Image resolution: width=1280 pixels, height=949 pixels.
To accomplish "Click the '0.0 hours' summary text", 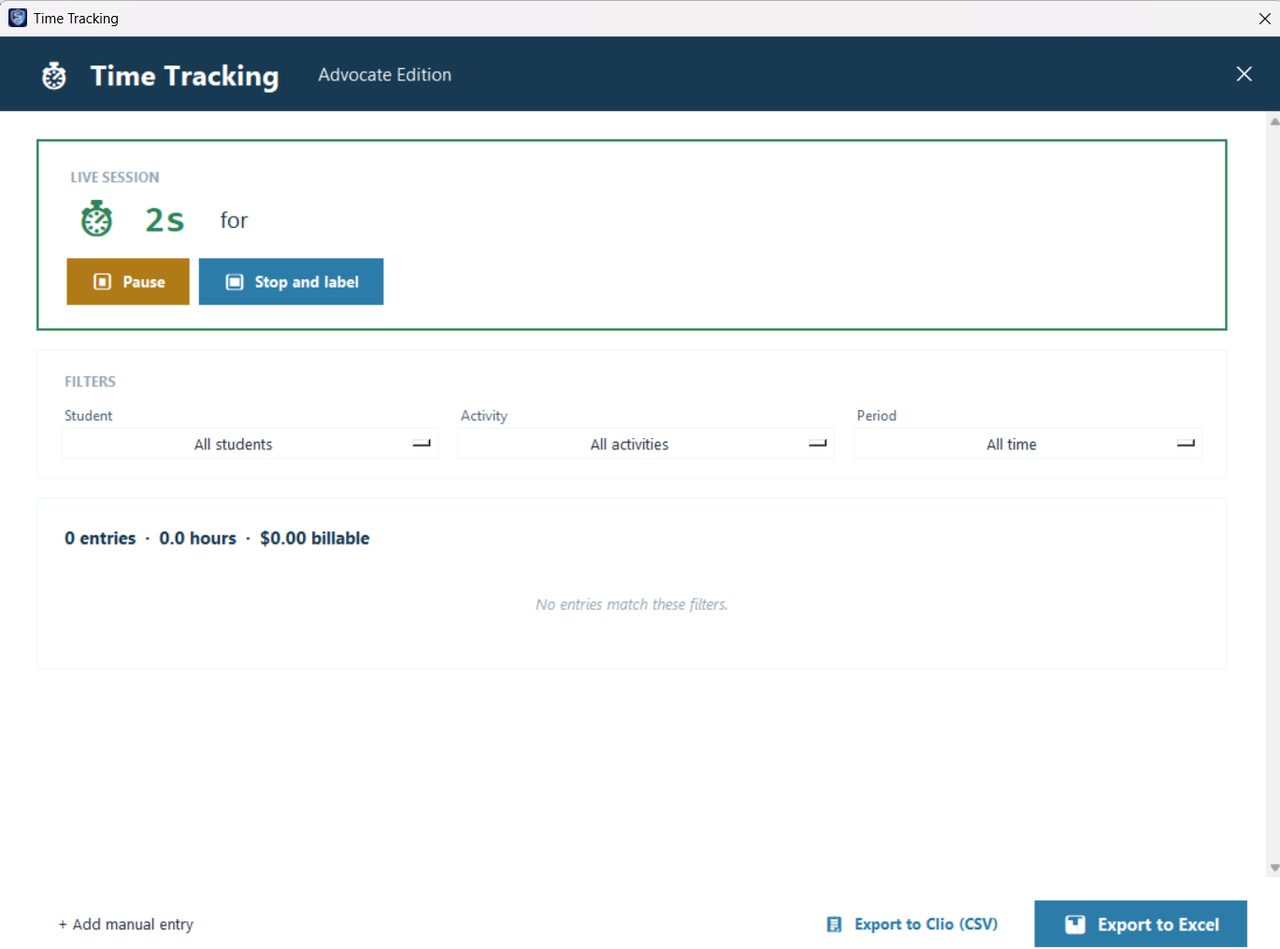I will coord(198,538).
